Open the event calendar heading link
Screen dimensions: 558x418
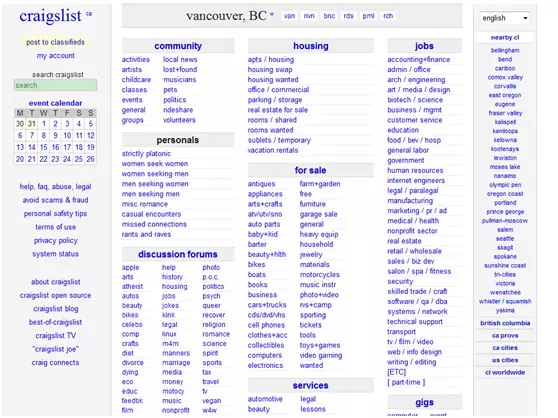click(x=55, y=103)
